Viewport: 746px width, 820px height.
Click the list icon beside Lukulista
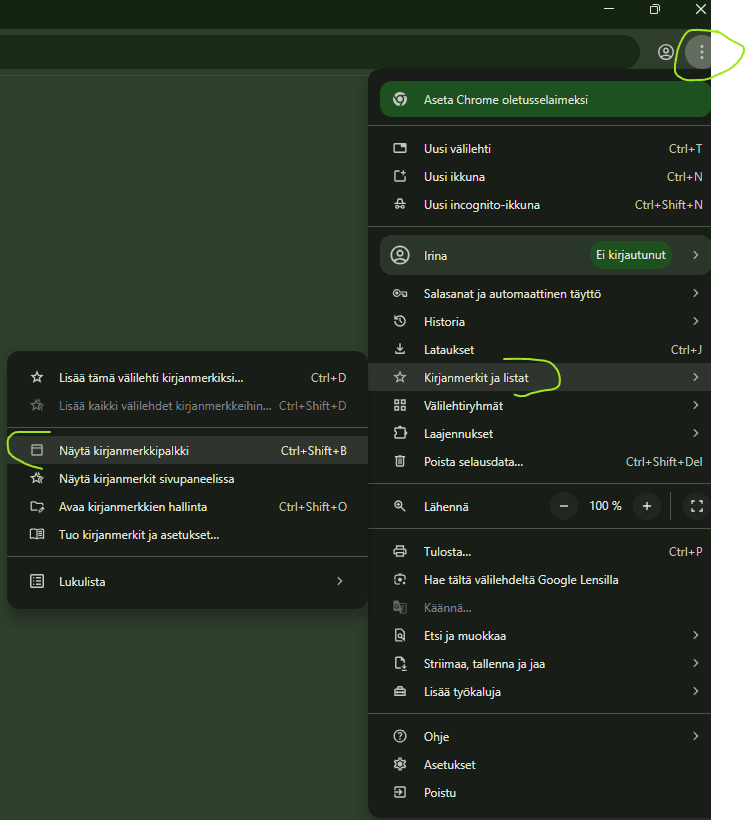point(37,581)
